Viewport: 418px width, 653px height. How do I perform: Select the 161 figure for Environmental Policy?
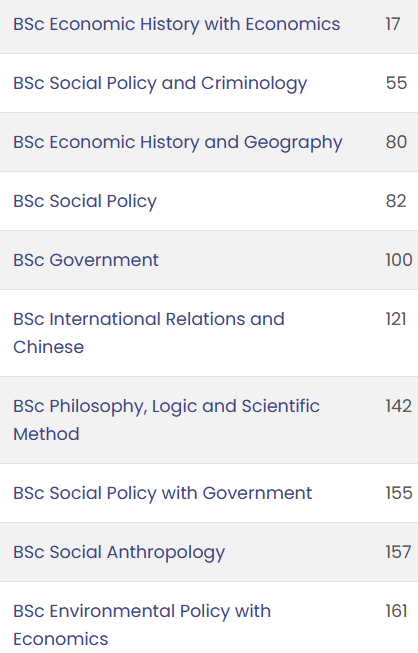396,611
